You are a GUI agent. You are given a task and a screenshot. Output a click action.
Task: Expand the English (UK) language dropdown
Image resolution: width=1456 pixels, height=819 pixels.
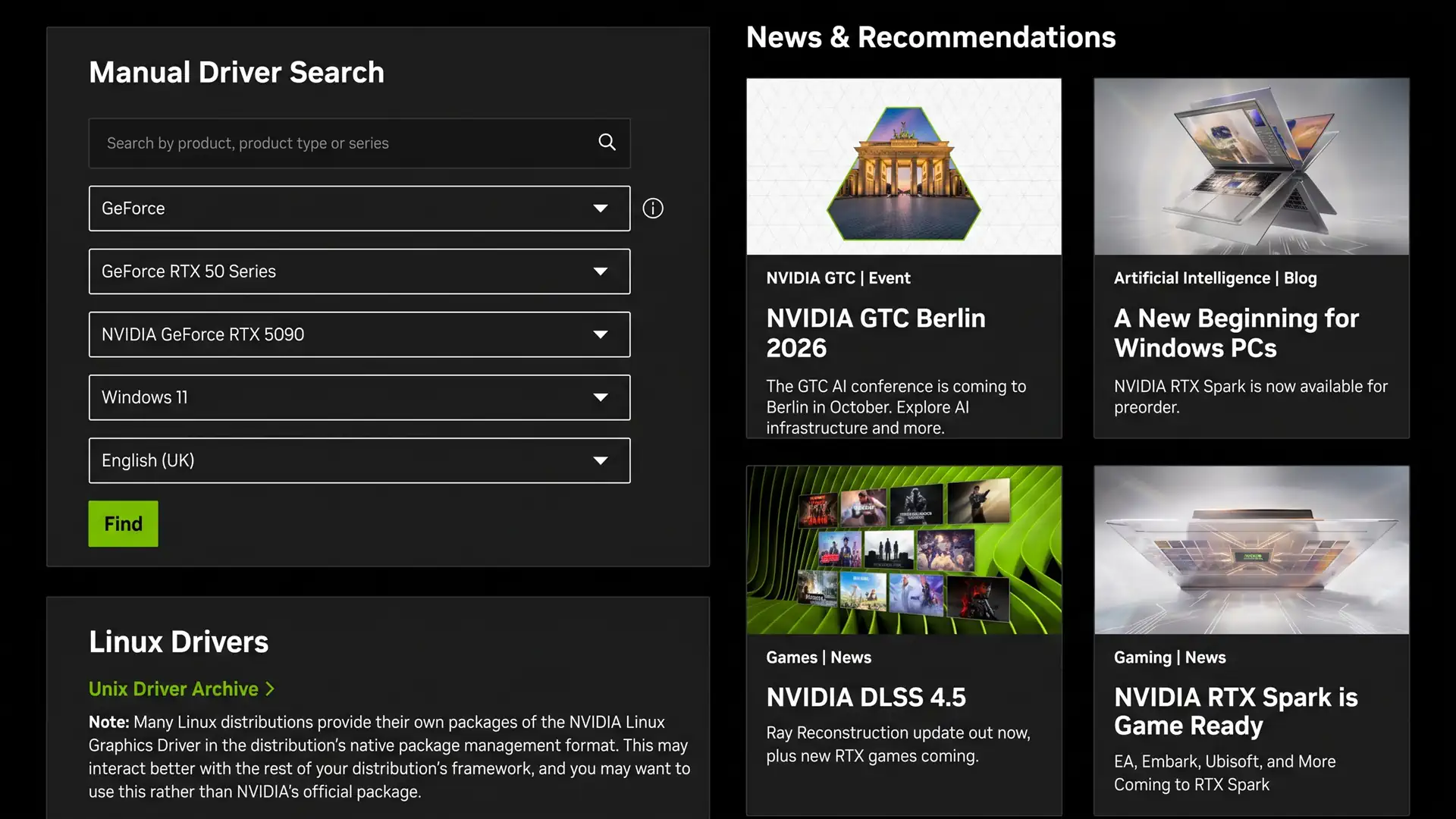point(359,460)
